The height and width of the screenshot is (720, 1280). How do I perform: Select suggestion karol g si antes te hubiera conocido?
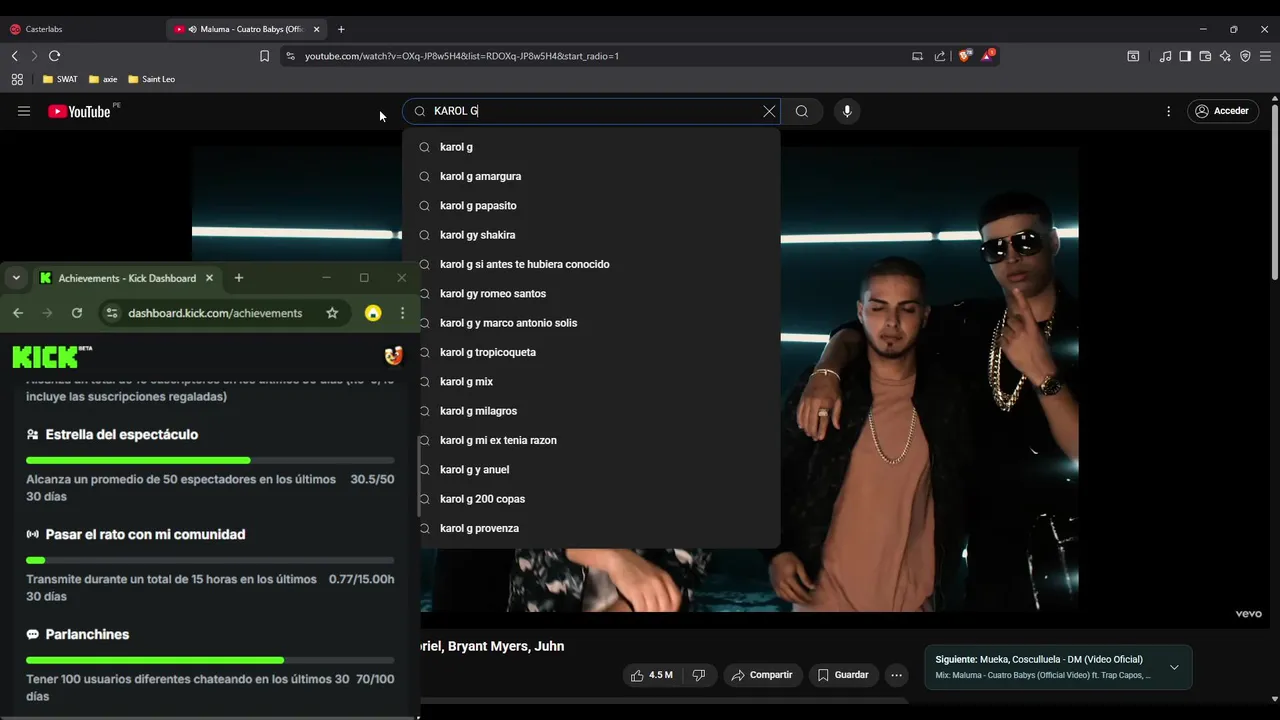click(591, 264)
